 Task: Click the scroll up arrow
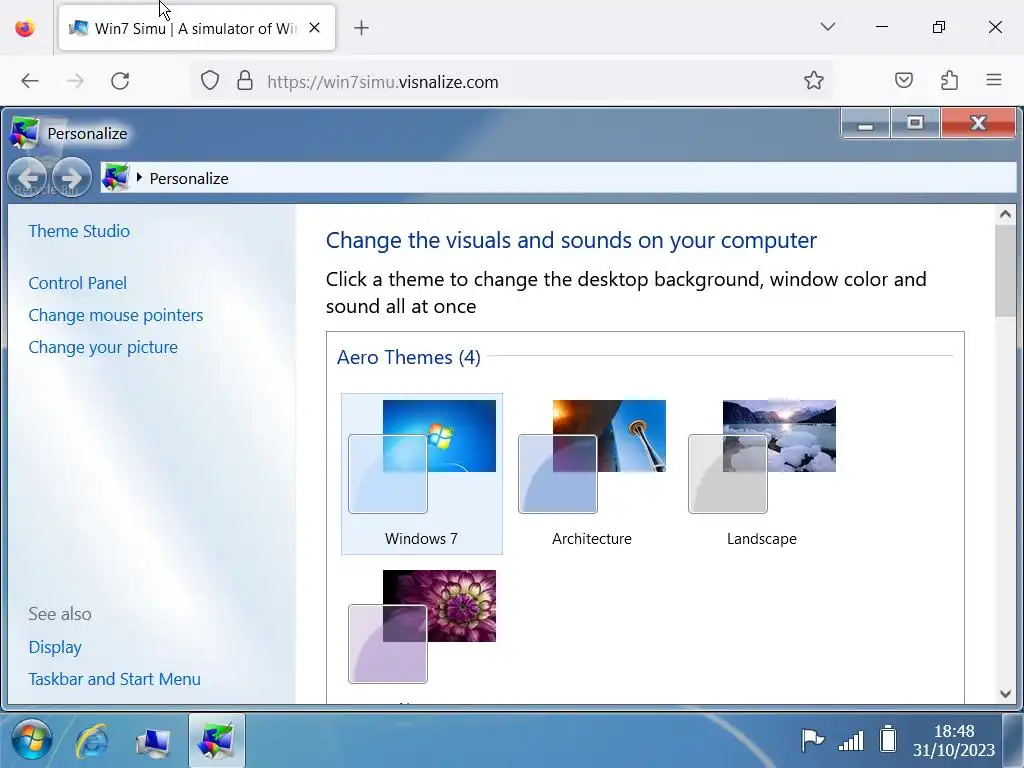pos(1005,214)
